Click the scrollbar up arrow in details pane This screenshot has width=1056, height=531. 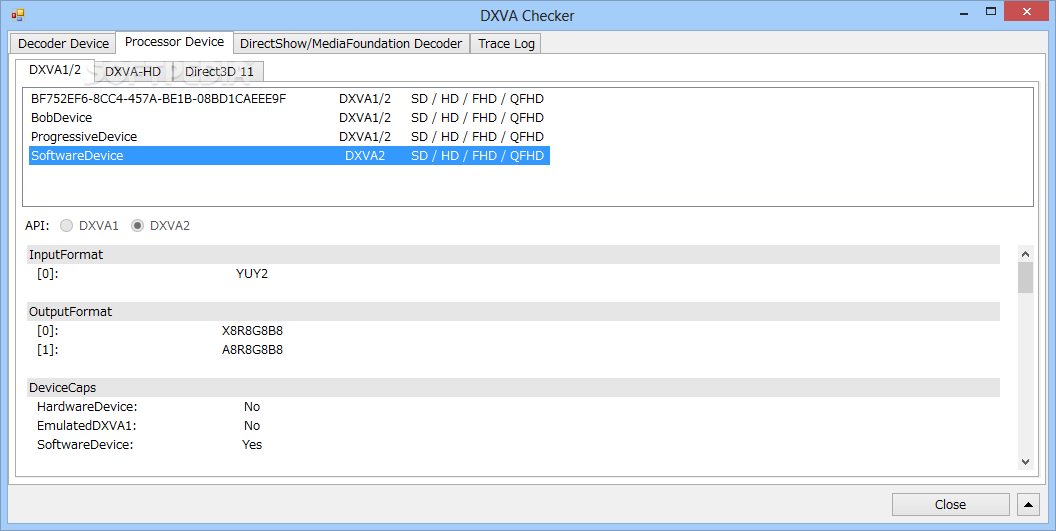coord(1025,254)
